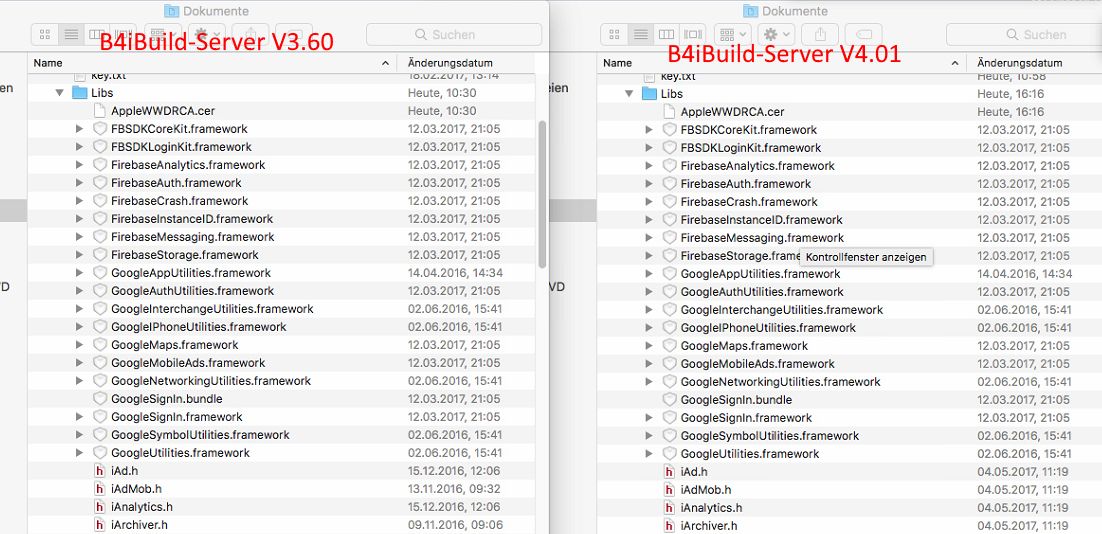Click the left window vertical scrollbar
1102x534 pixels.
click(x=542, y=193)
